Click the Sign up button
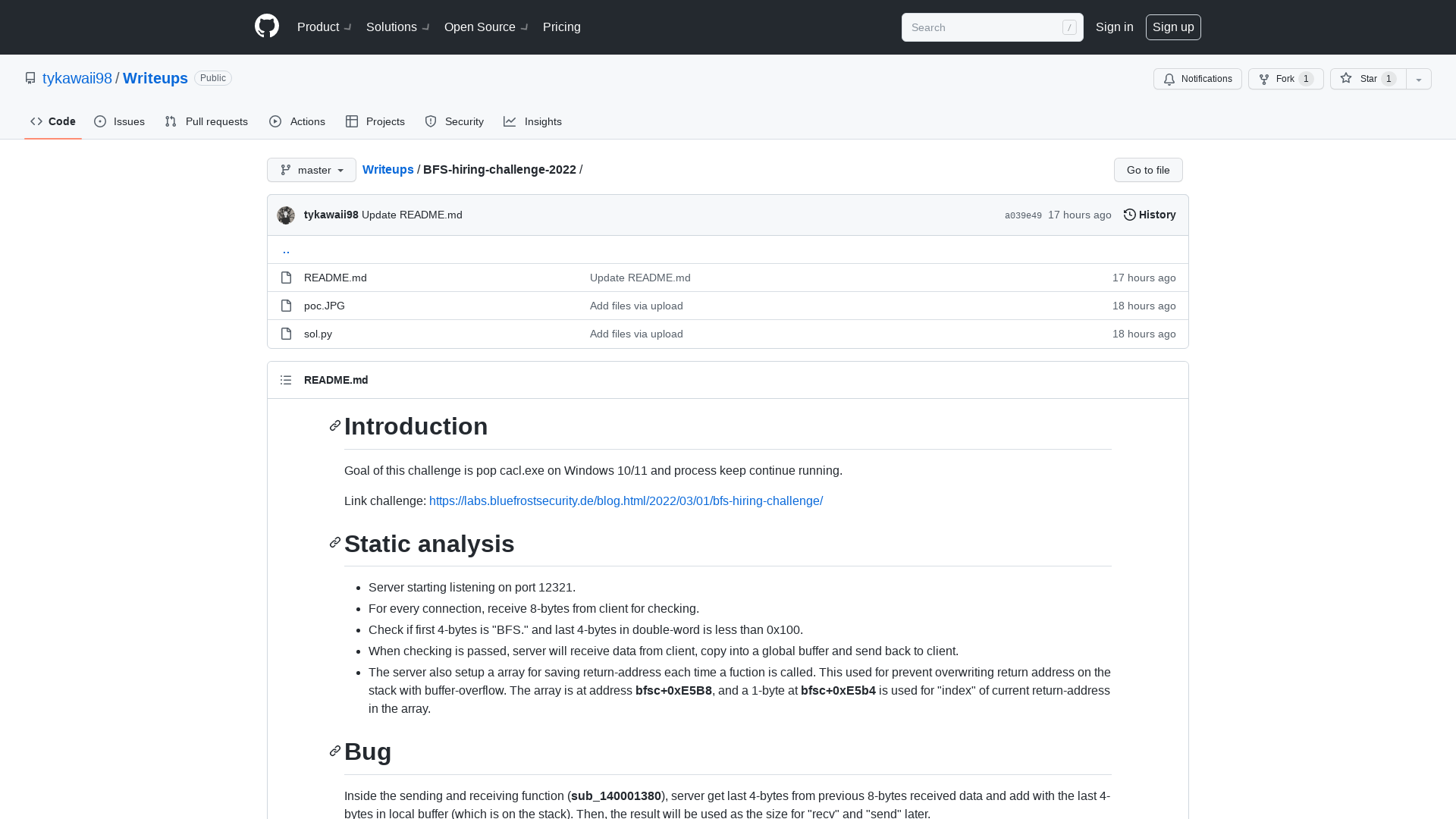 click(1173, 27)
